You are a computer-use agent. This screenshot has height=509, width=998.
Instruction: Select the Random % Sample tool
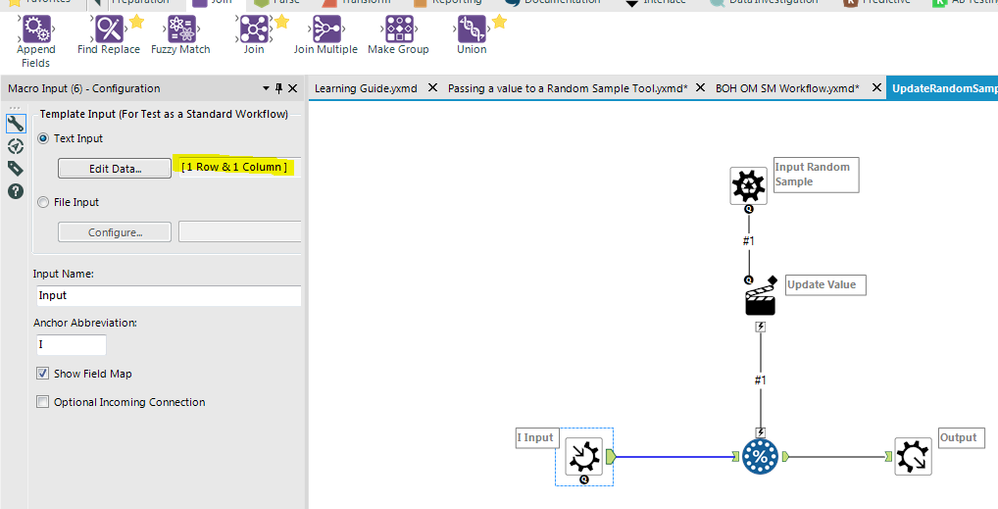click(x=760, y=456)
